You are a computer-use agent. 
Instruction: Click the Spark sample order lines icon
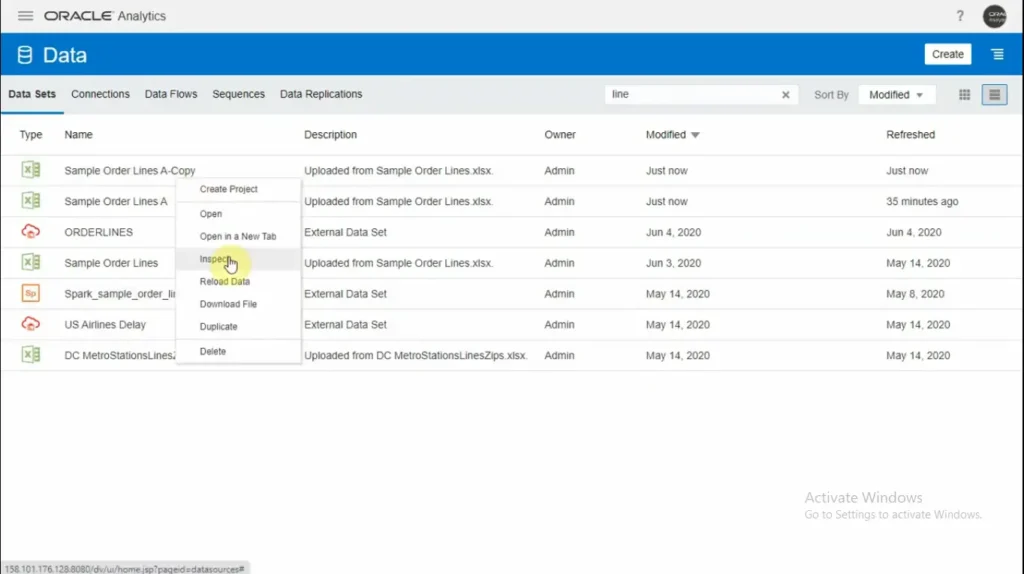(31, 294)
